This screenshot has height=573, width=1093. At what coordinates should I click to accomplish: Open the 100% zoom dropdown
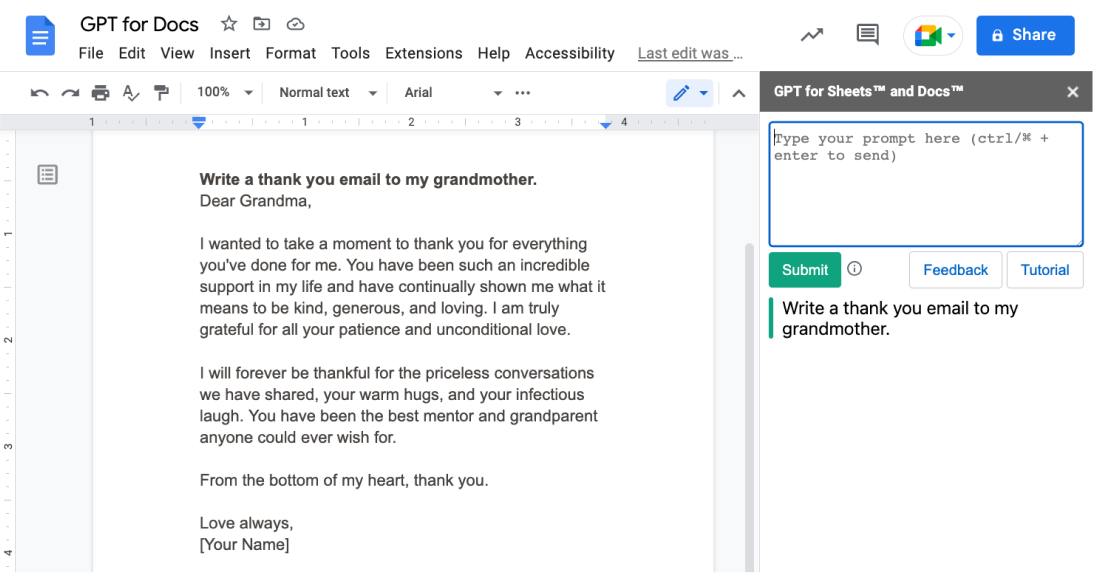(224, 93)
